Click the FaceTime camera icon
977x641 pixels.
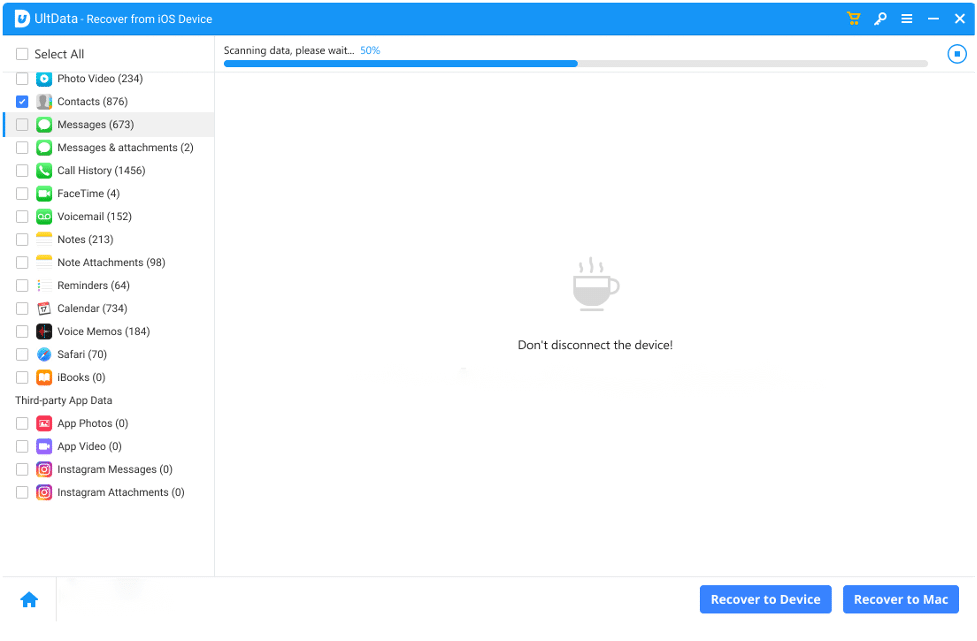pyautogui.click(x=44, y=194)
